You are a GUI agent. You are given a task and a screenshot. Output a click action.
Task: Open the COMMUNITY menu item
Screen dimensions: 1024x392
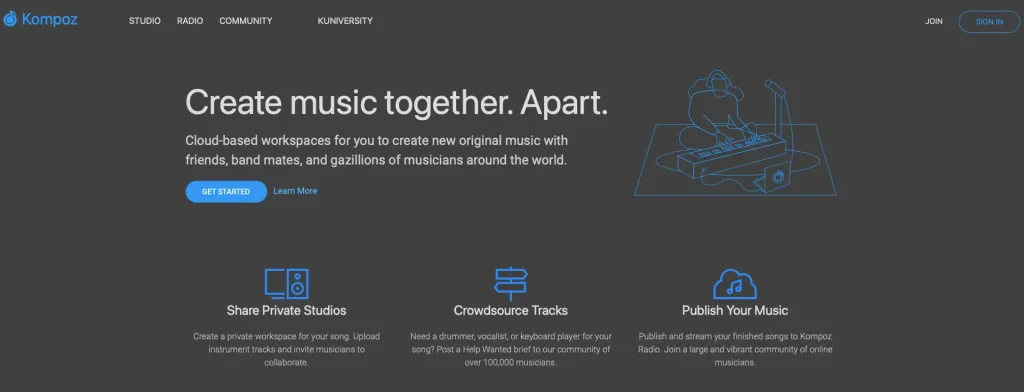246,21
